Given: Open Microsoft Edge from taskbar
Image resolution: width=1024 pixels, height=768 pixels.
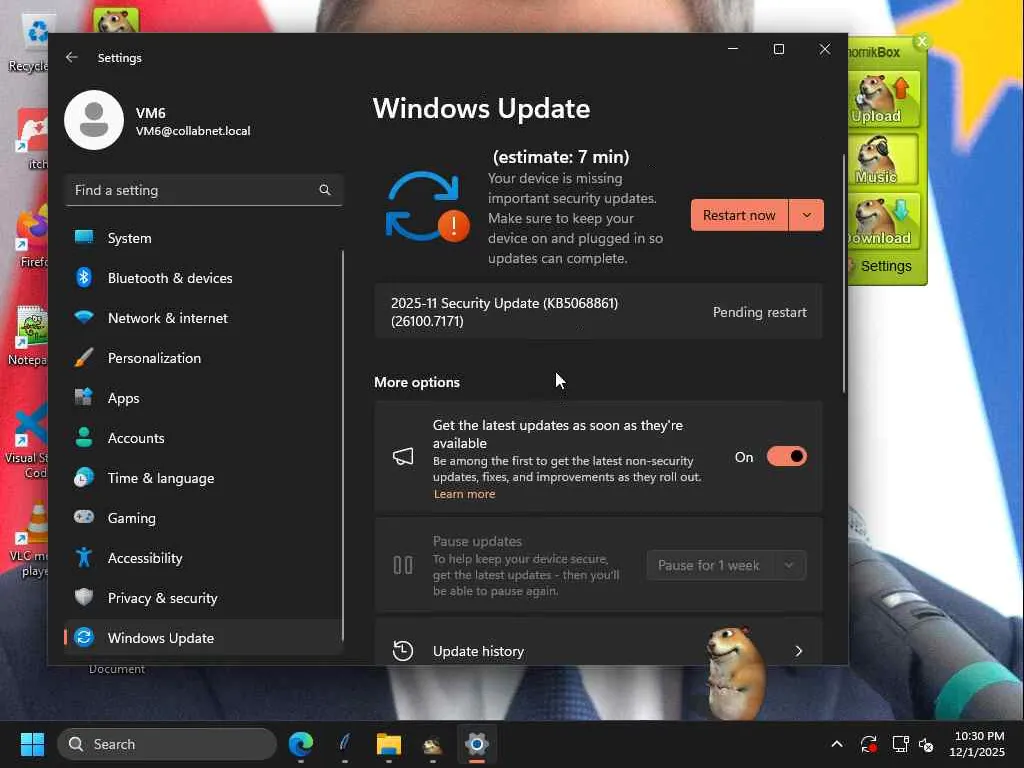Looking at the screenshot, I should coord(301,744).
